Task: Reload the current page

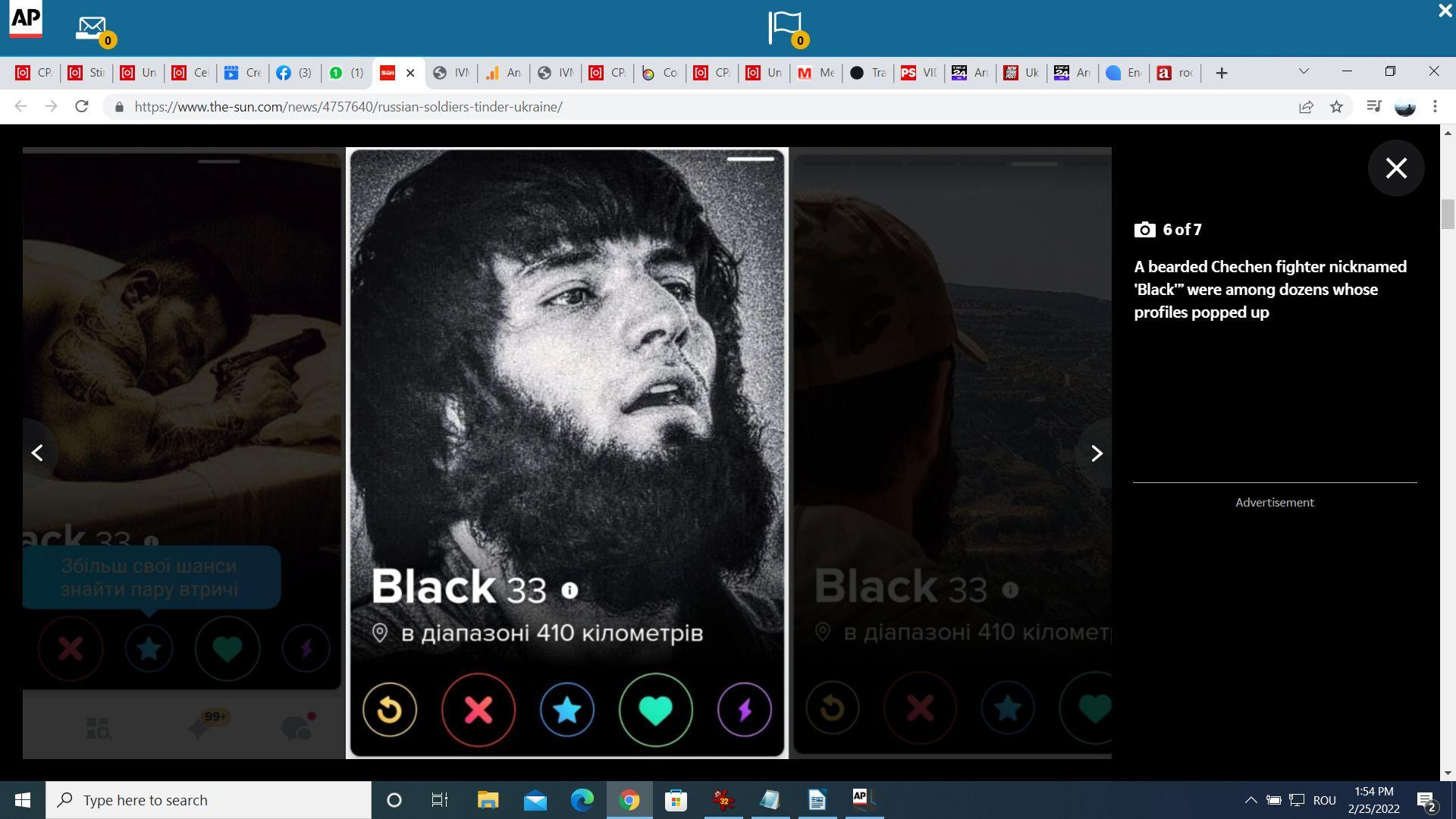Action: point(82,107)
